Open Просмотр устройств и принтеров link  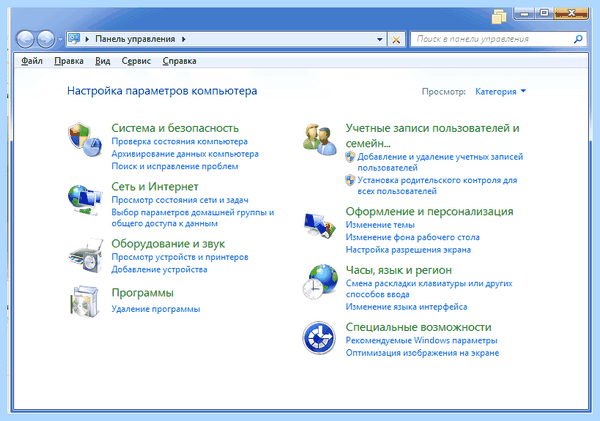tap(180, 257)
